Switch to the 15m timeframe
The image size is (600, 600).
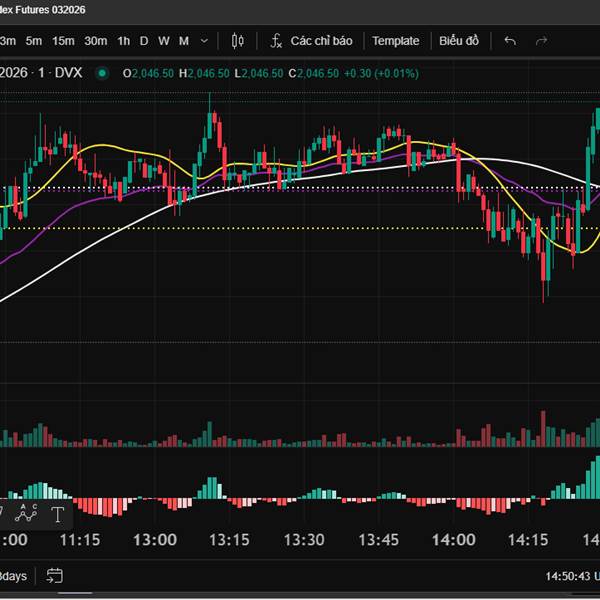point(63,41)
